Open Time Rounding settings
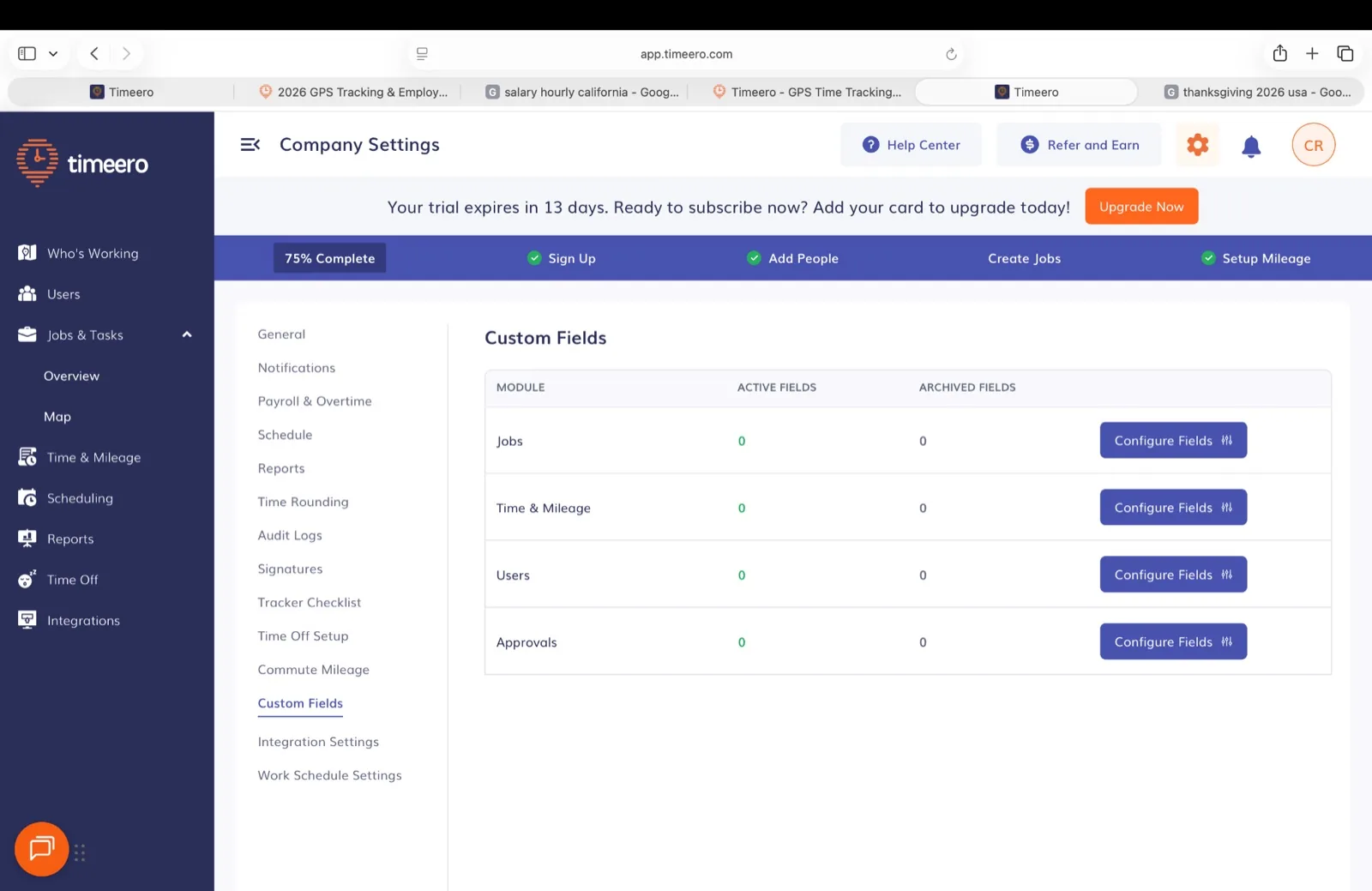 [x=303, y=502]
